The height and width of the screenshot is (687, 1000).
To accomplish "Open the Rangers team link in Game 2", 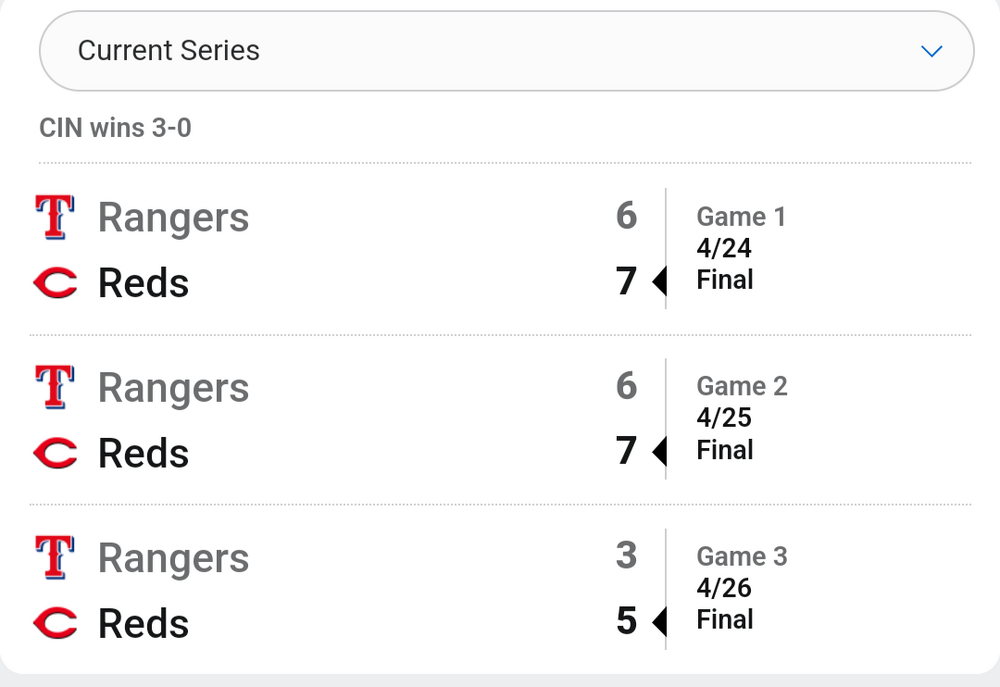I will coord(173,388).
